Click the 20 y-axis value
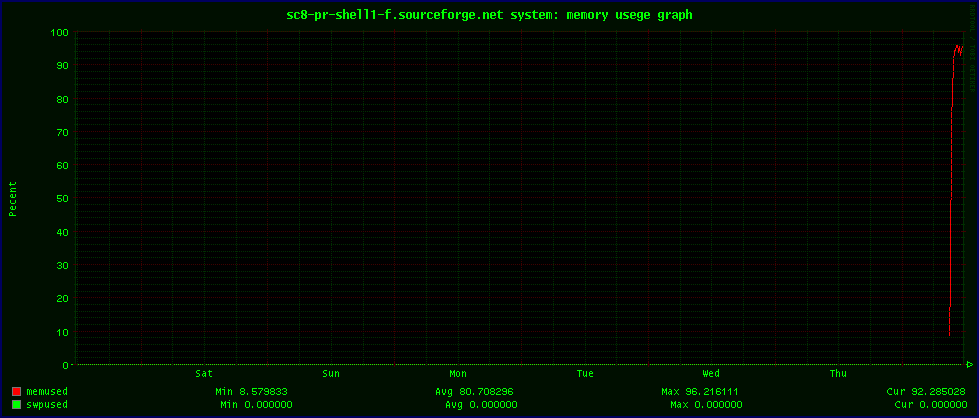This screenshot has height=418, width=979. [x=61, y=299]
